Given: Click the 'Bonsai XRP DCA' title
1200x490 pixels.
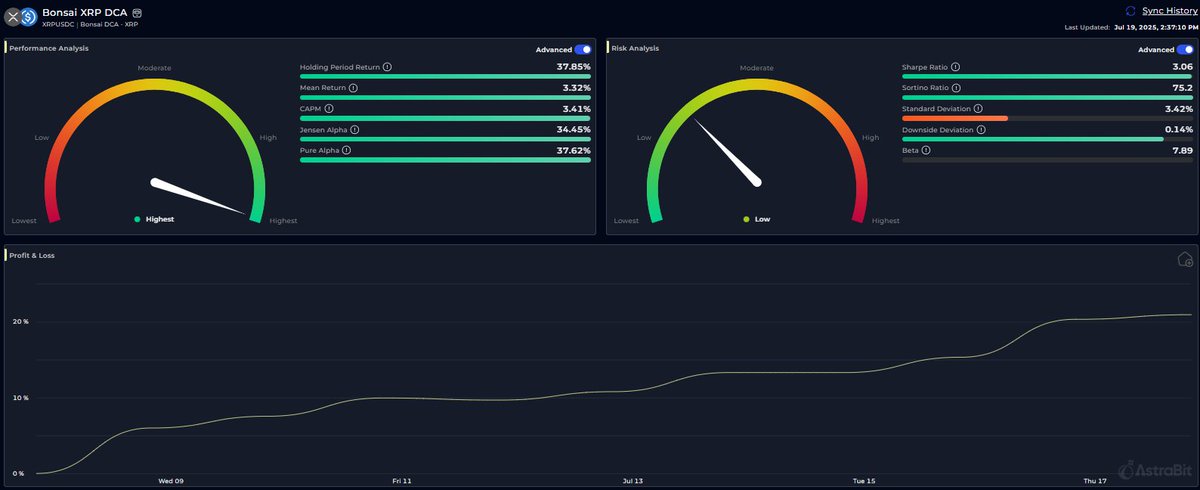Looking at the screenshot, I should tap(85, 12).
